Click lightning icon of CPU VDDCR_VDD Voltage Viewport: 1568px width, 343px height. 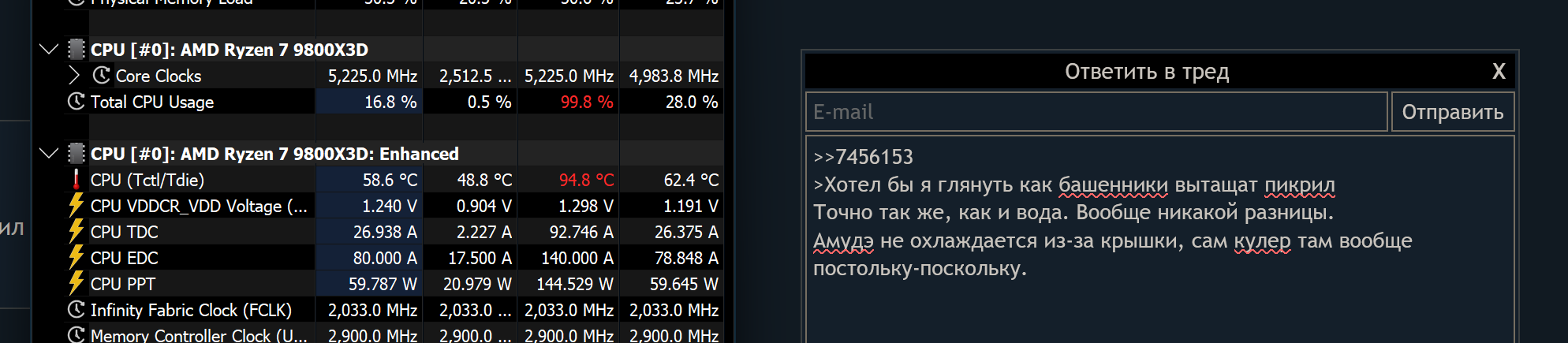76,206
